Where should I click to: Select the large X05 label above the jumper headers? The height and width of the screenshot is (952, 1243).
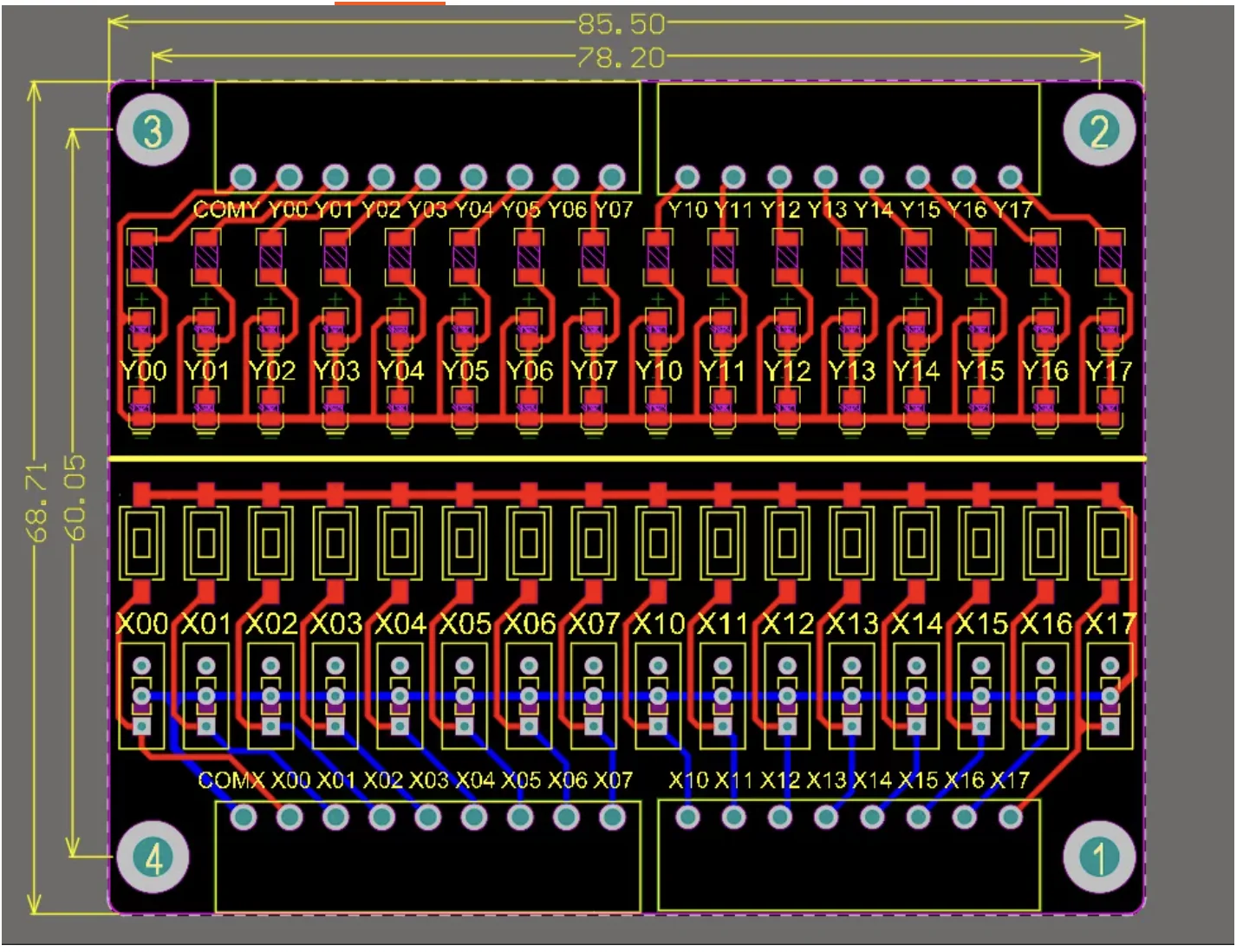[465, 623]
